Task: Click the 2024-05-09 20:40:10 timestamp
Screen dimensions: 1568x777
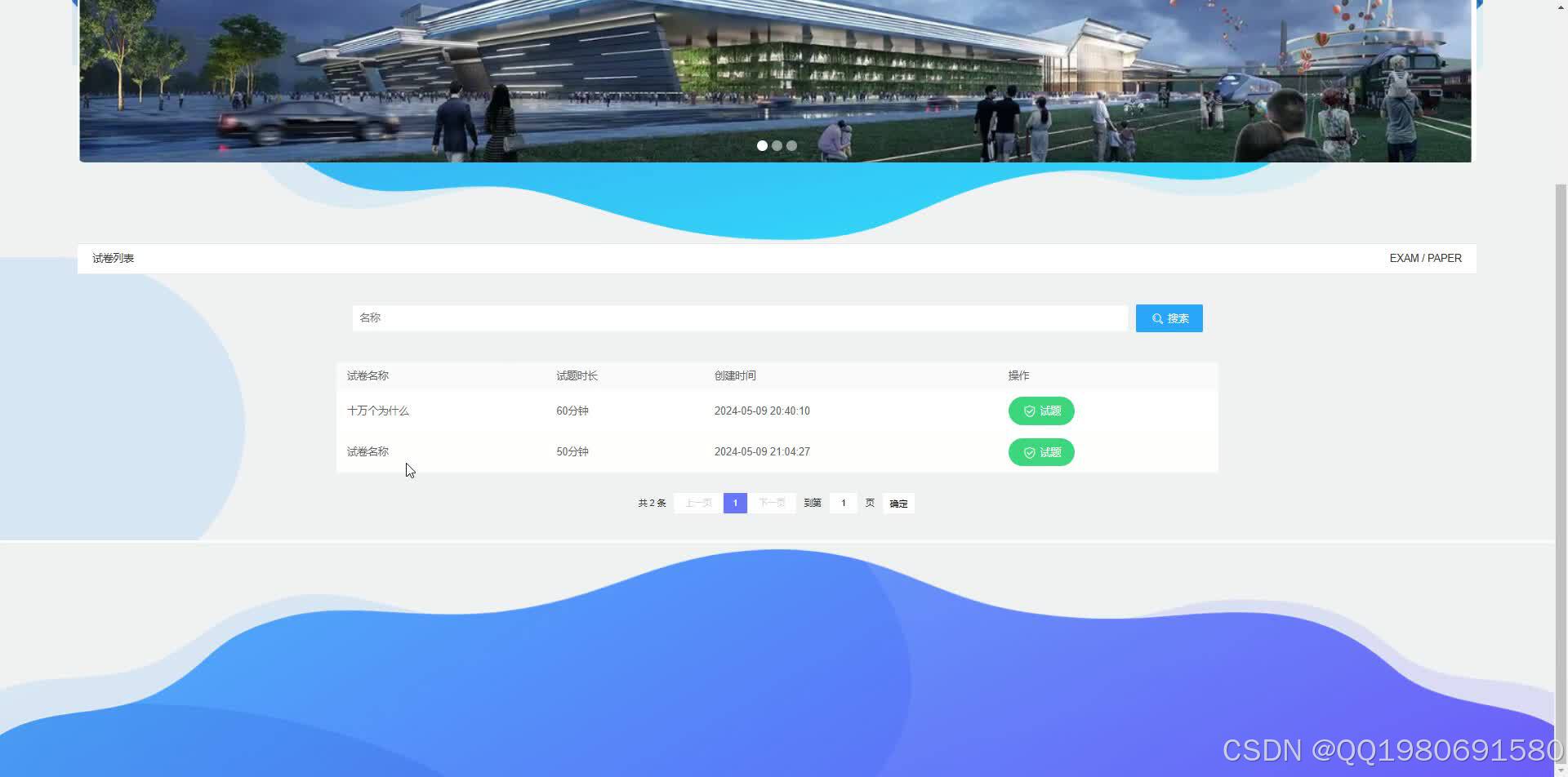Action: point(762,411)
